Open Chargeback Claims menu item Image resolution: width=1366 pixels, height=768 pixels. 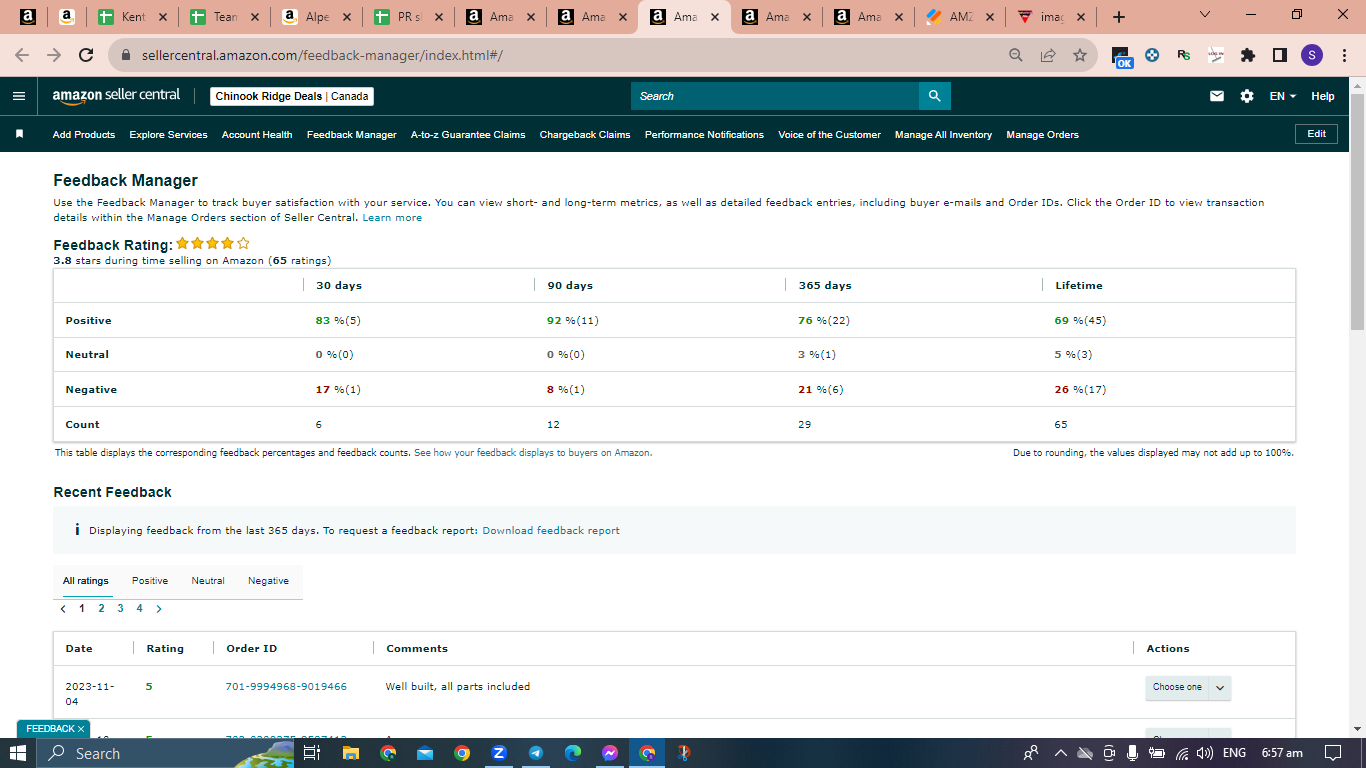tap(585, 134)
